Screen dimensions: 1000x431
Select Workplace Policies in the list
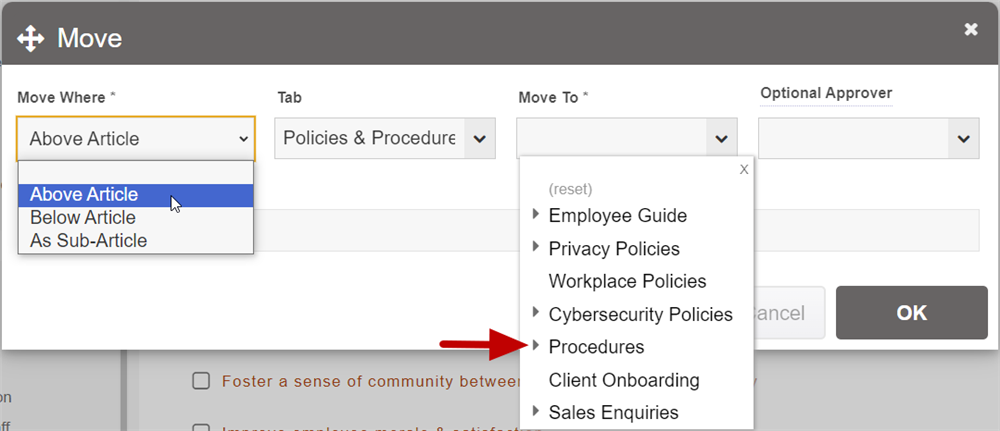[x=627, y=281]
